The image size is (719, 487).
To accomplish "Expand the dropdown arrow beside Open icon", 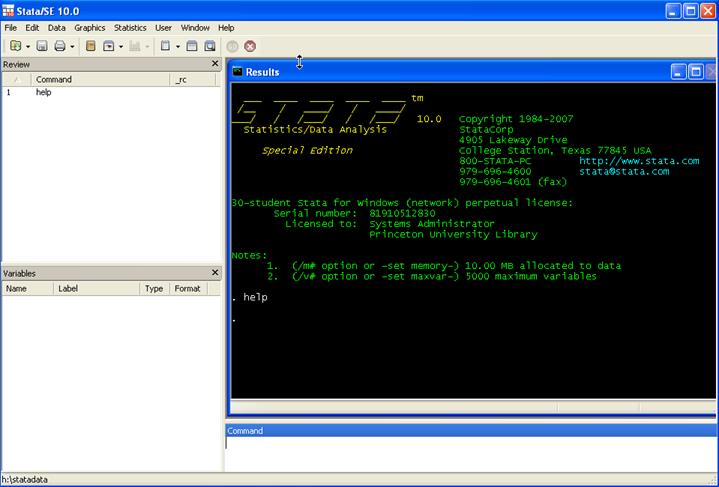I will 28,46.
